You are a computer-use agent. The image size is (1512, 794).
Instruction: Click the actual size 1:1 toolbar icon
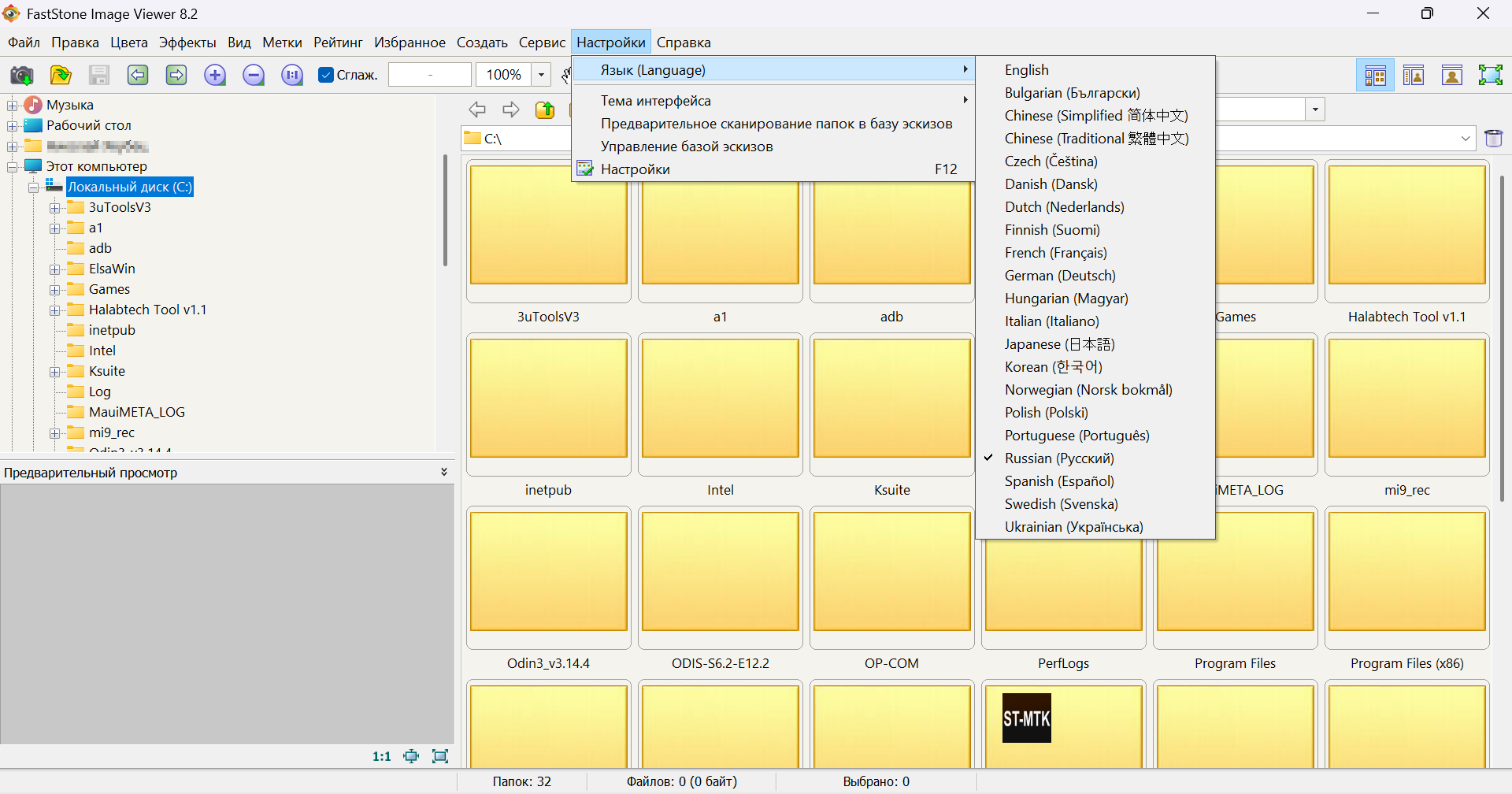[x=292, y=76]
